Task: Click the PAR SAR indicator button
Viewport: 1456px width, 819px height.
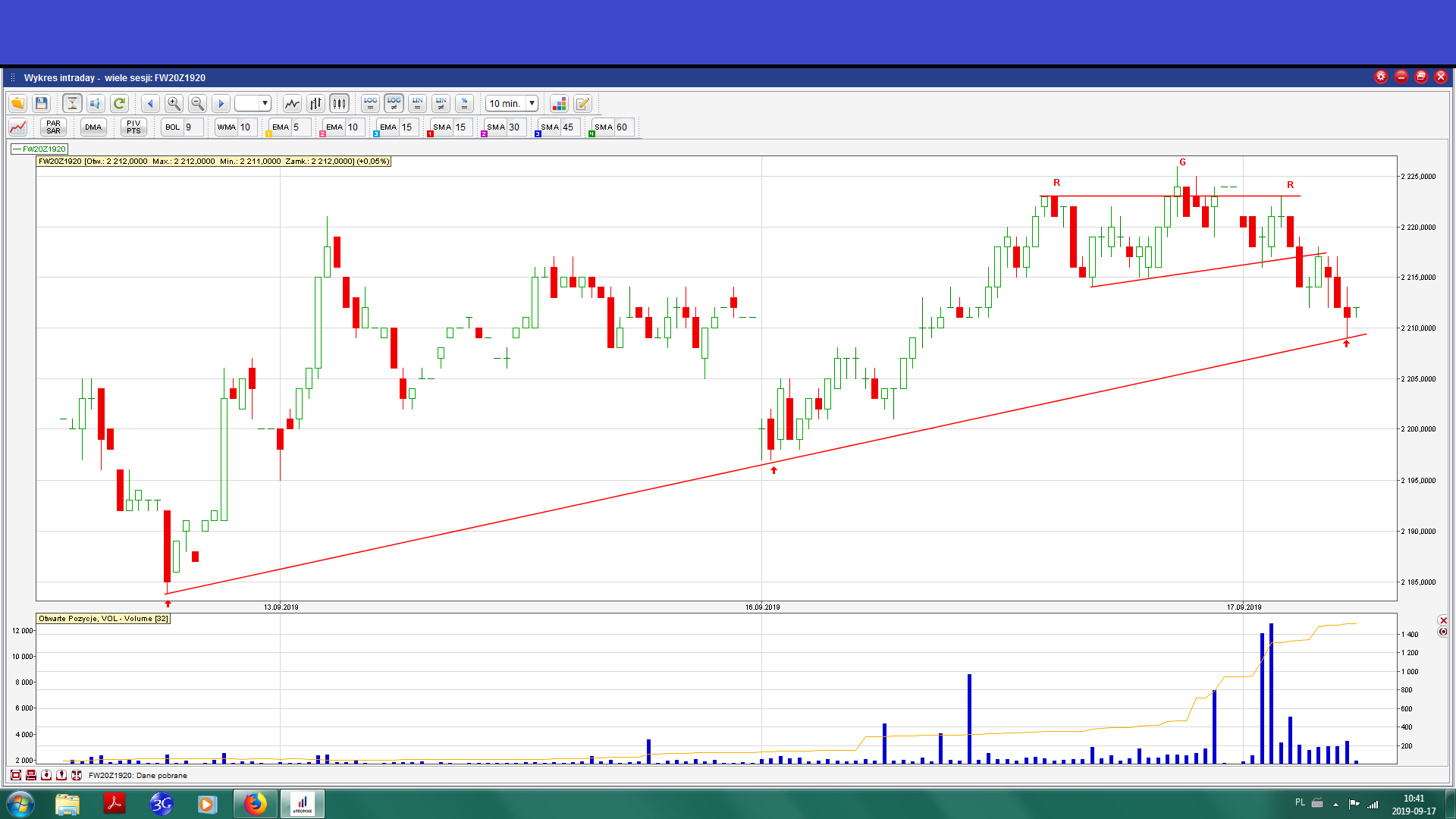Action: click(53, 127)
